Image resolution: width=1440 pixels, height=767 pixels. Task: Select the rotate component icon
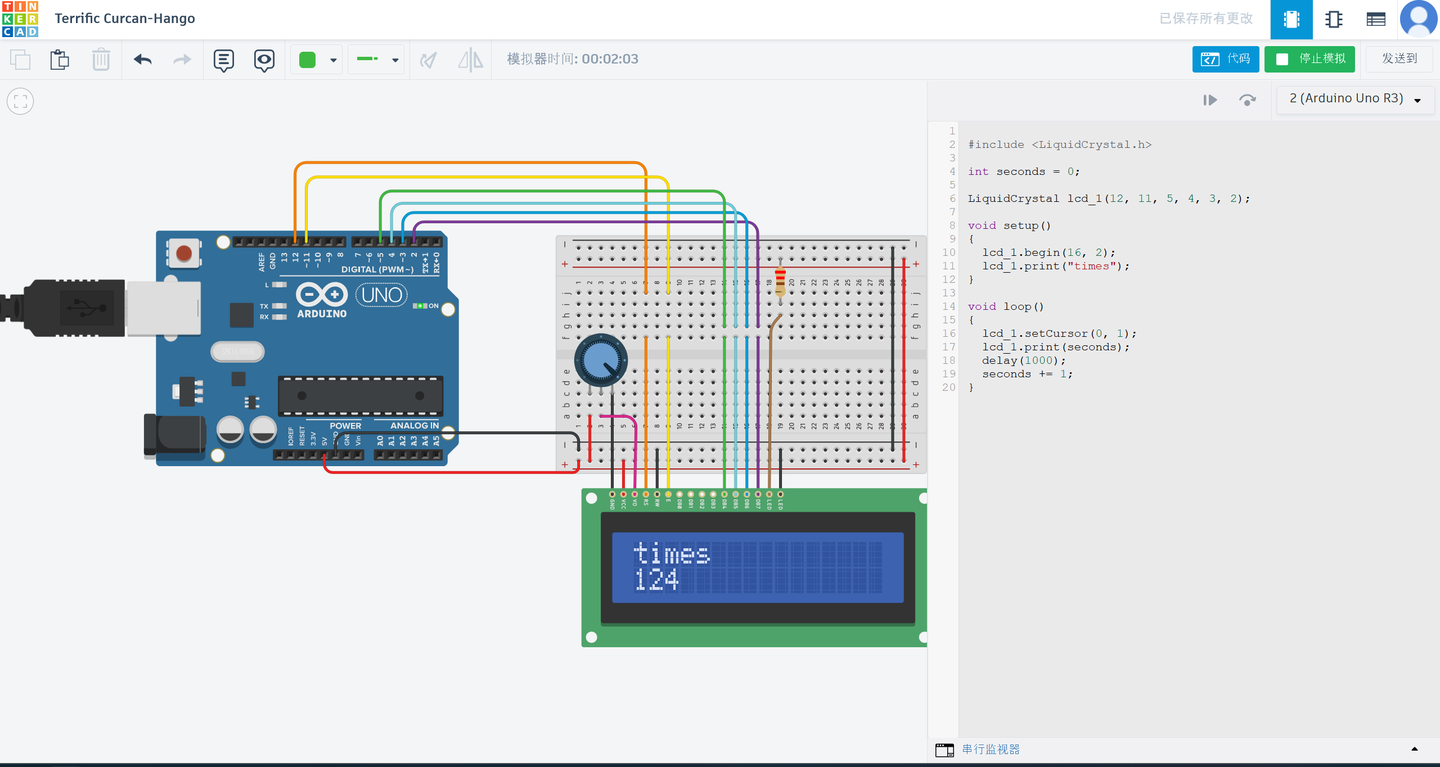[428, 60]
